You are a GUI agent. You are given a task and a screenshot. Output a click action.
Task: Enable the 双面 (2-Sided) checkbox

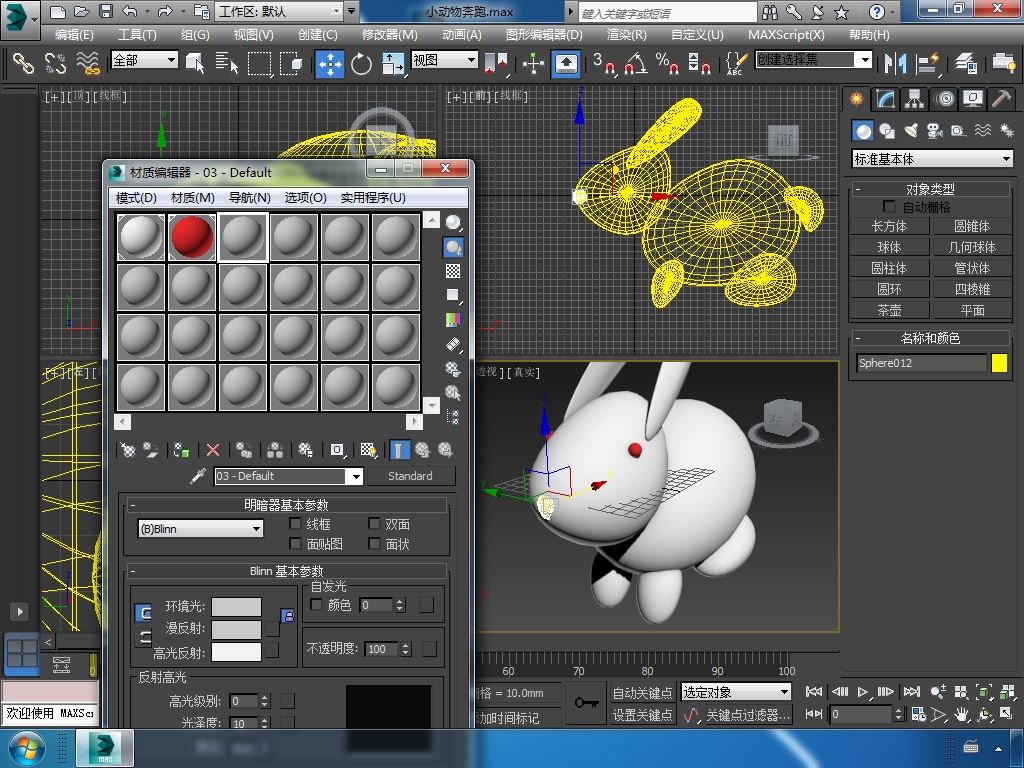374,524
